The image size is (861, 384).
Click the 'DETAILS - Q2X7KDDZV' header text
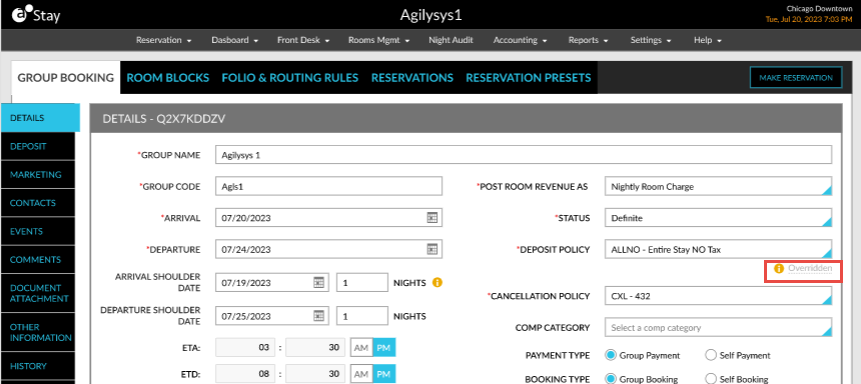pos(164,118)
